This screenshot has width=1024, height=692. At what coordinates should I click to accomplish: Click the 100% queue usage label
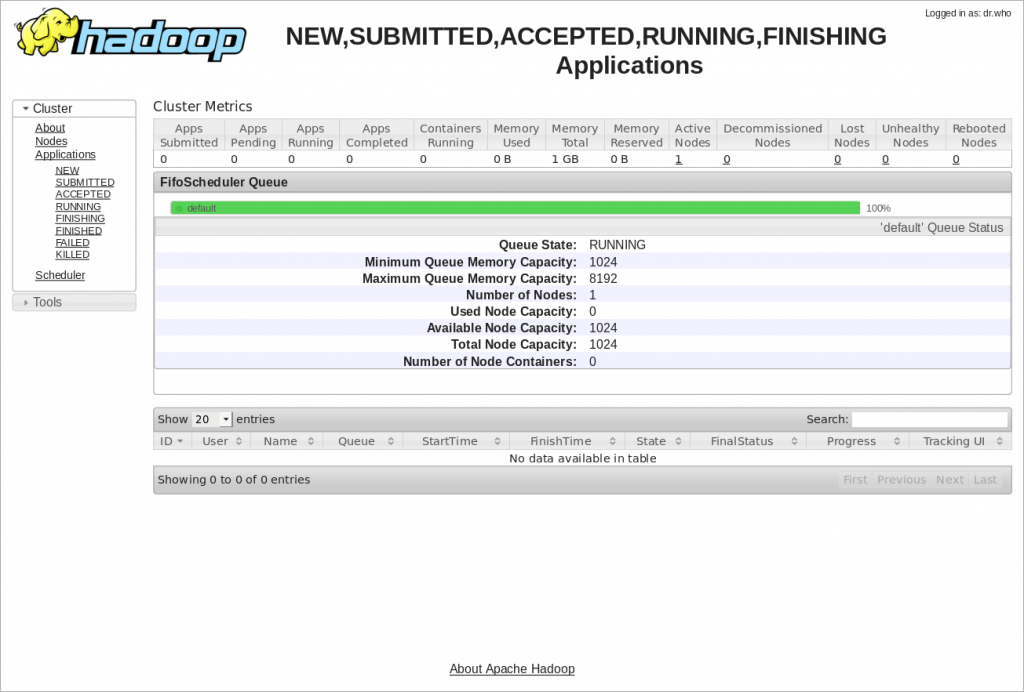coord(878,208)
